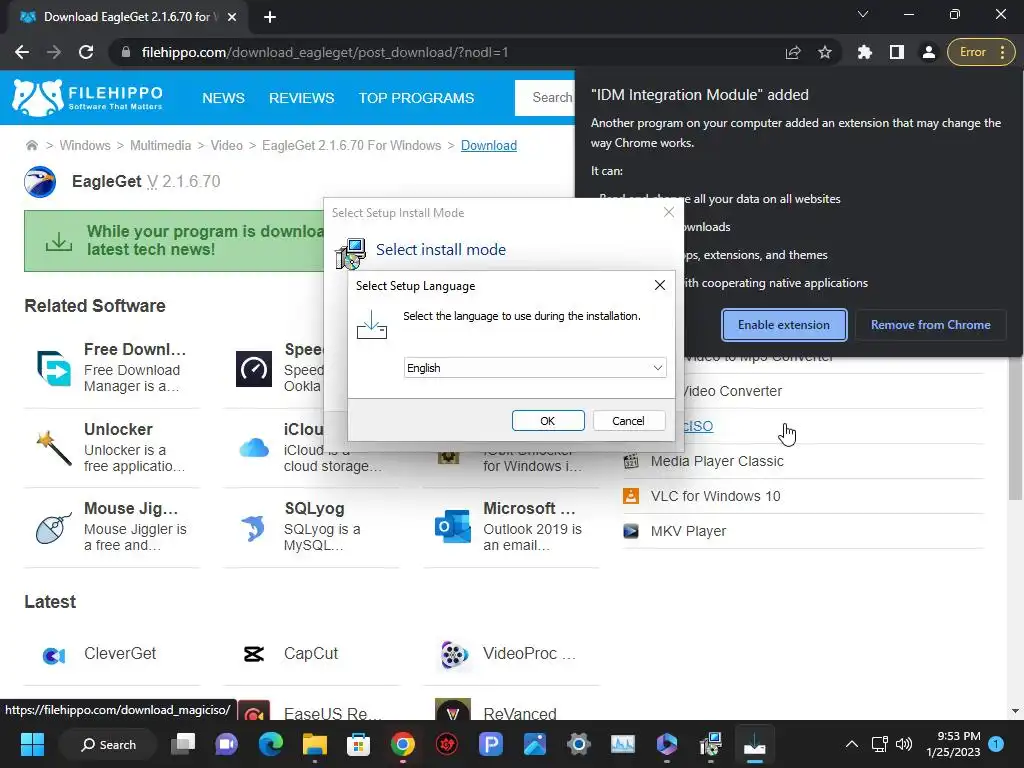Open the TOP PROGRAMS menu
Image resolution: width=1024 pixels, height=768 pixels.
coord(416,98)
